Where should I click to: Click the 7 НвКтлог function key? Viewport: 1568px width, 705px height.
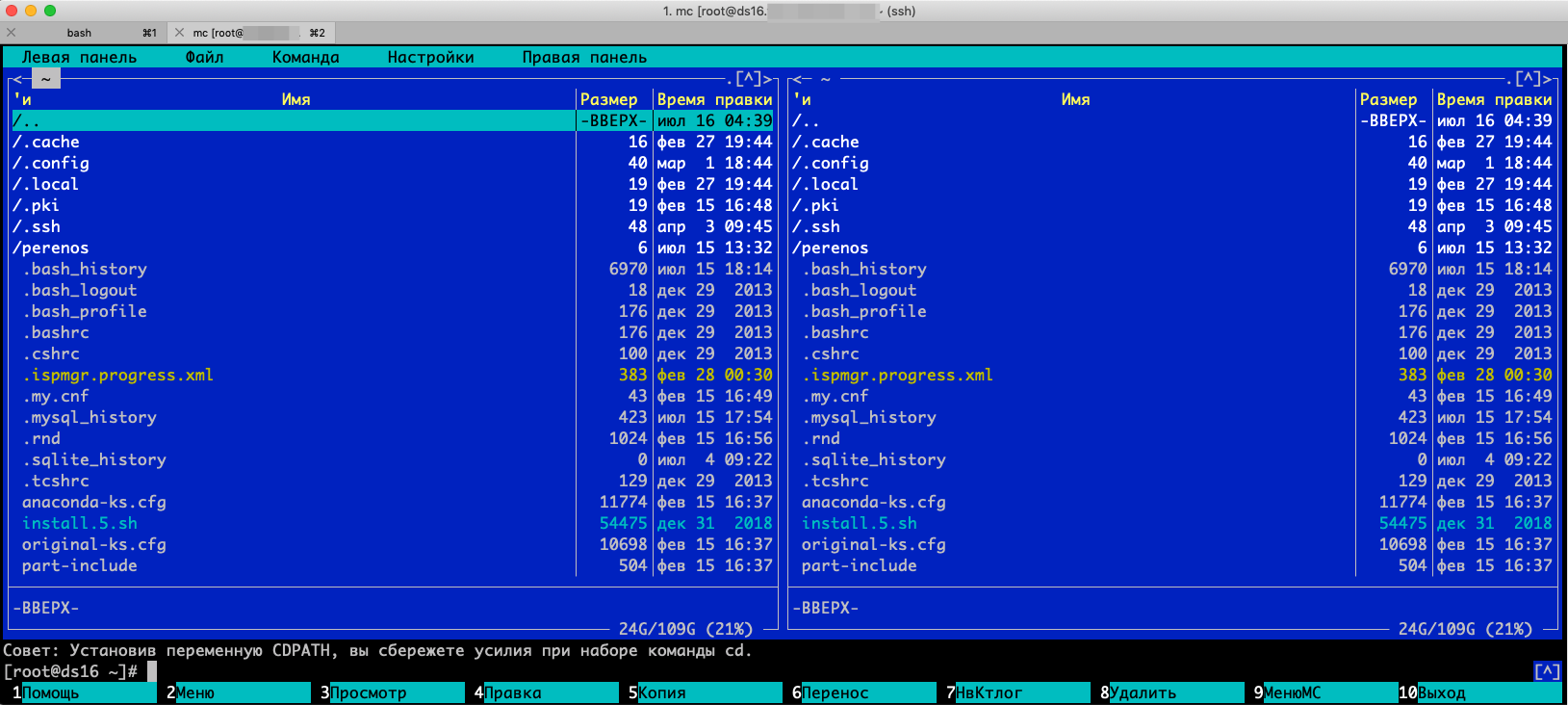coord(1017,692)
